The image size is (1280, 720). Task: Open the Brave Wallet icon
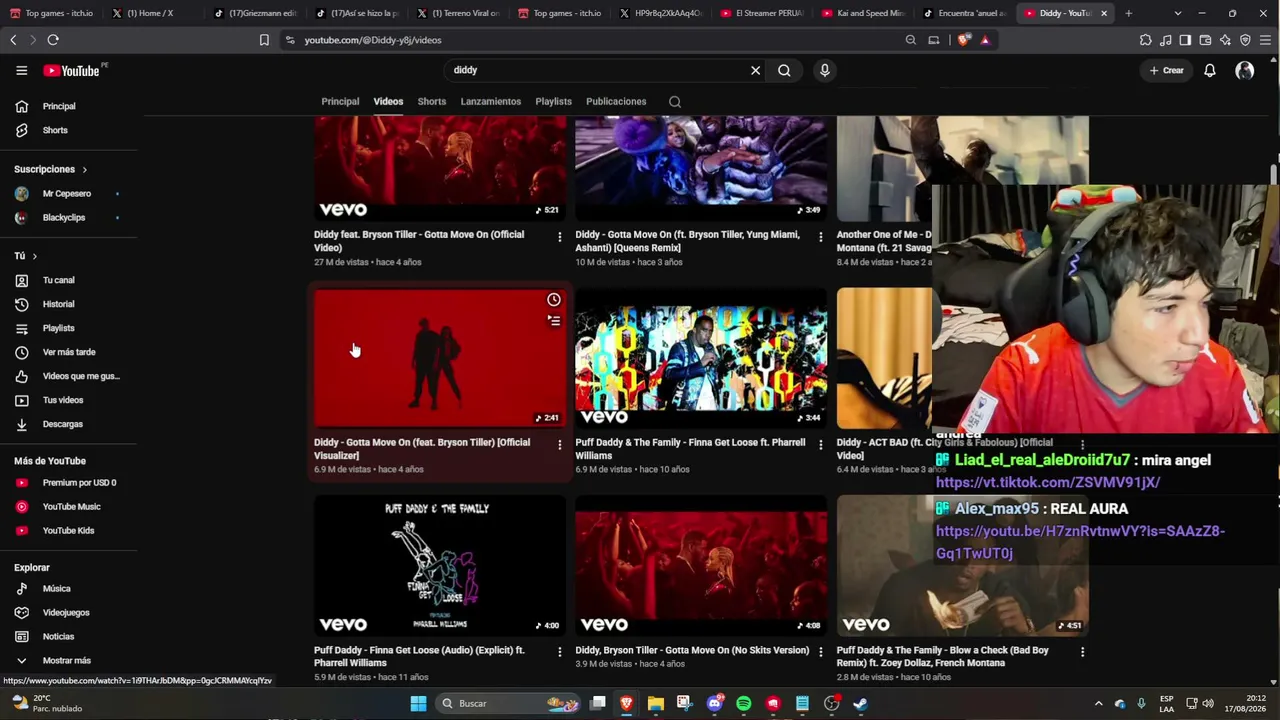coord(1205,40)
